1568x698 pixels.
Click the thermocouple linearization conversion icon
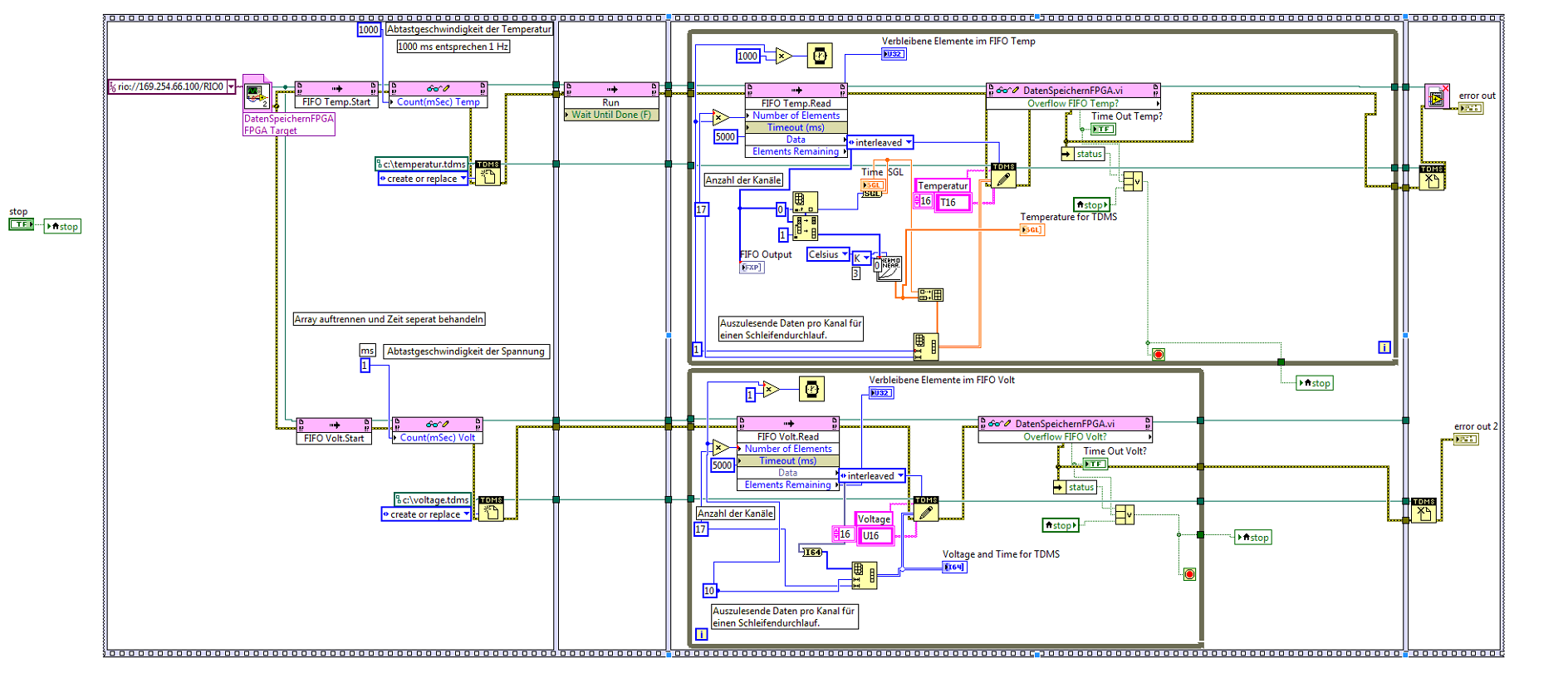click(889, 268)
